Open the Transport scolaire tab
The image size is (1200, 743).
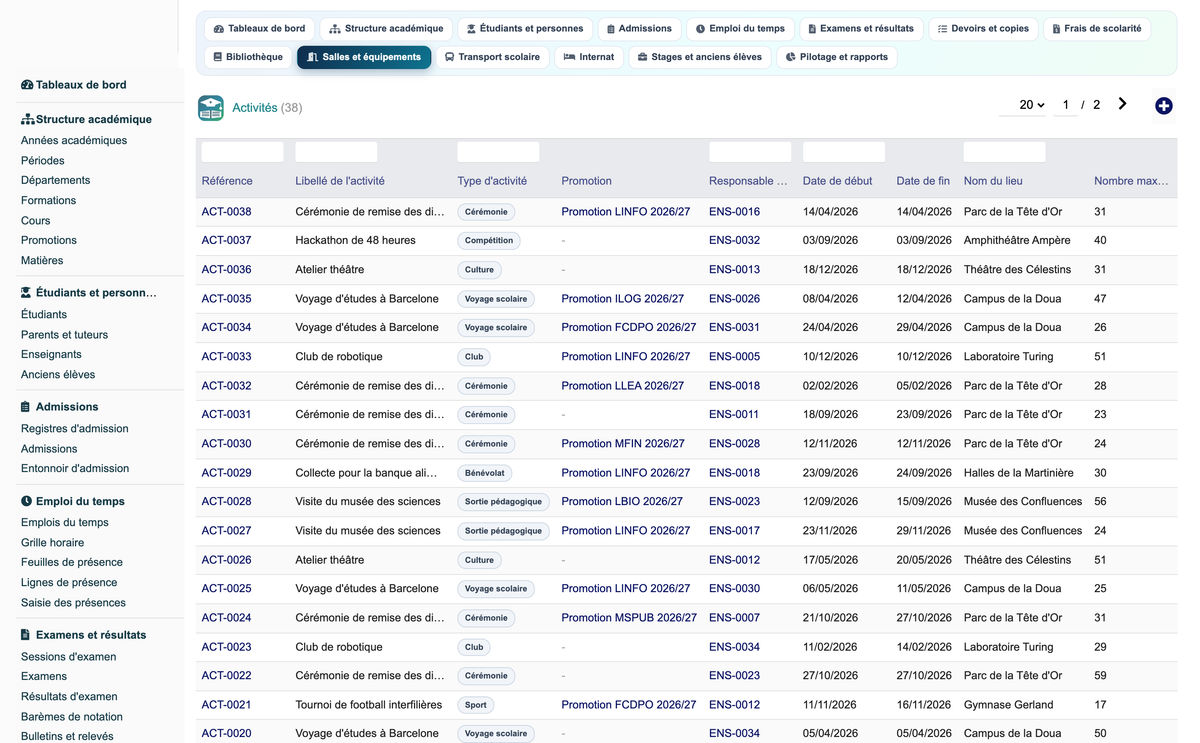click(492, 57)
